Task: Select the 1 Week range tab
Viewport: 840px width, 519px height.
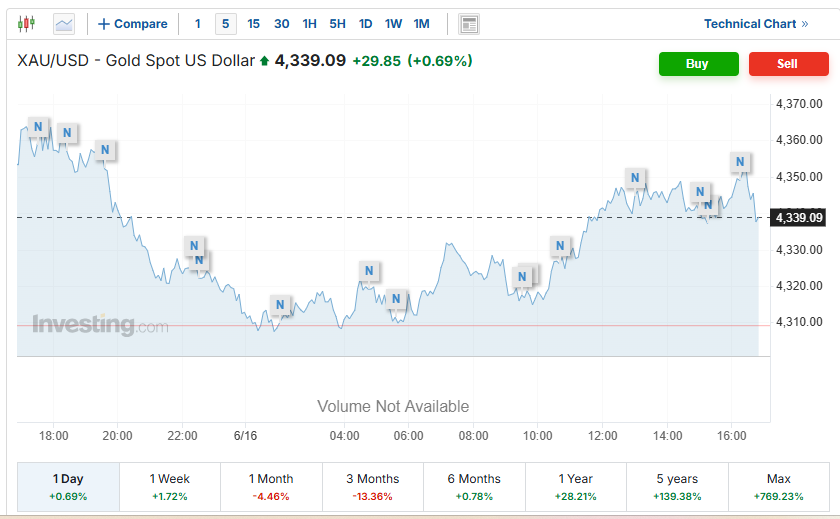Action: click(170, 487)
